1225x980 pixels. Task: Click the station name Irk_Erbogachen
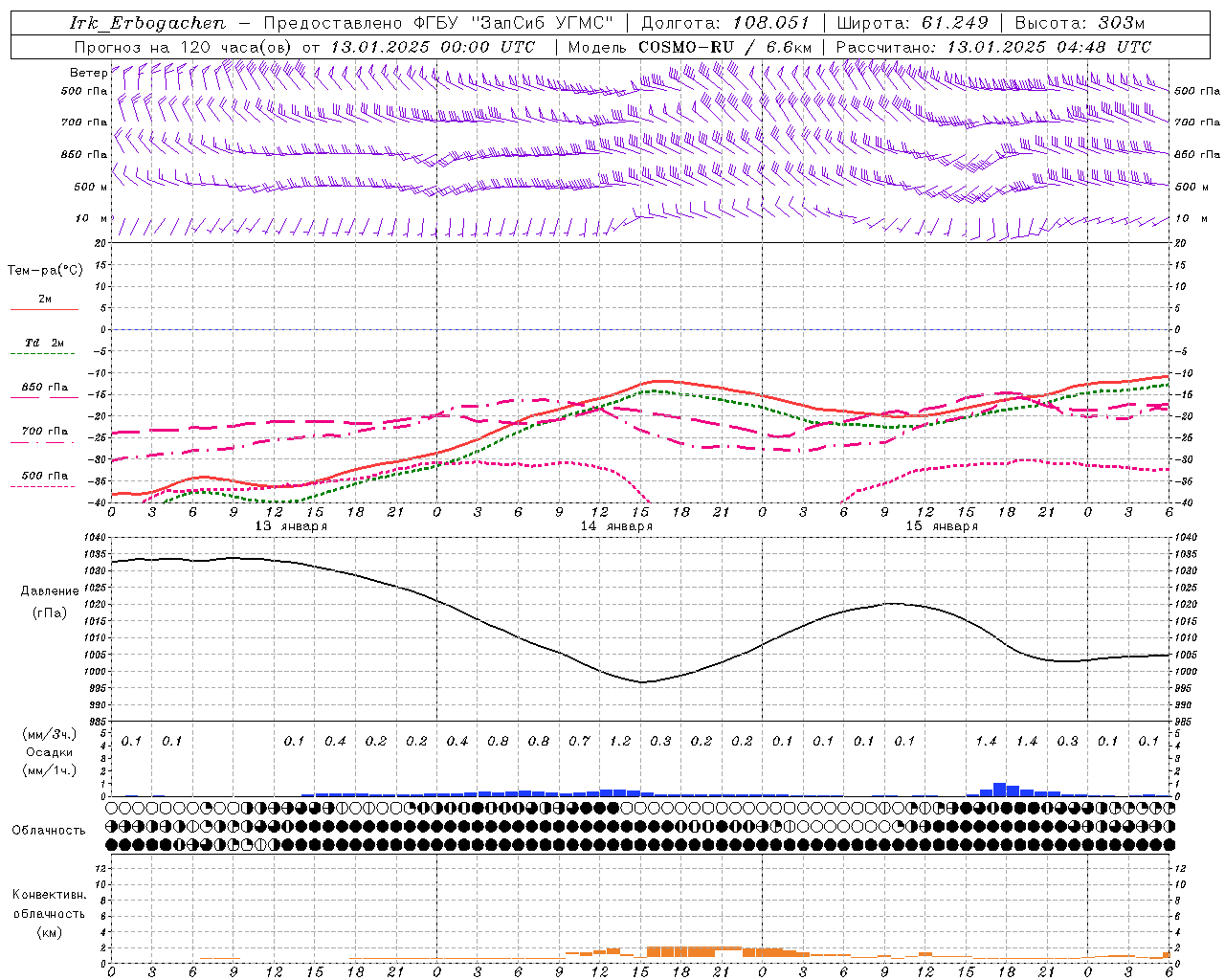pos(147,23)
